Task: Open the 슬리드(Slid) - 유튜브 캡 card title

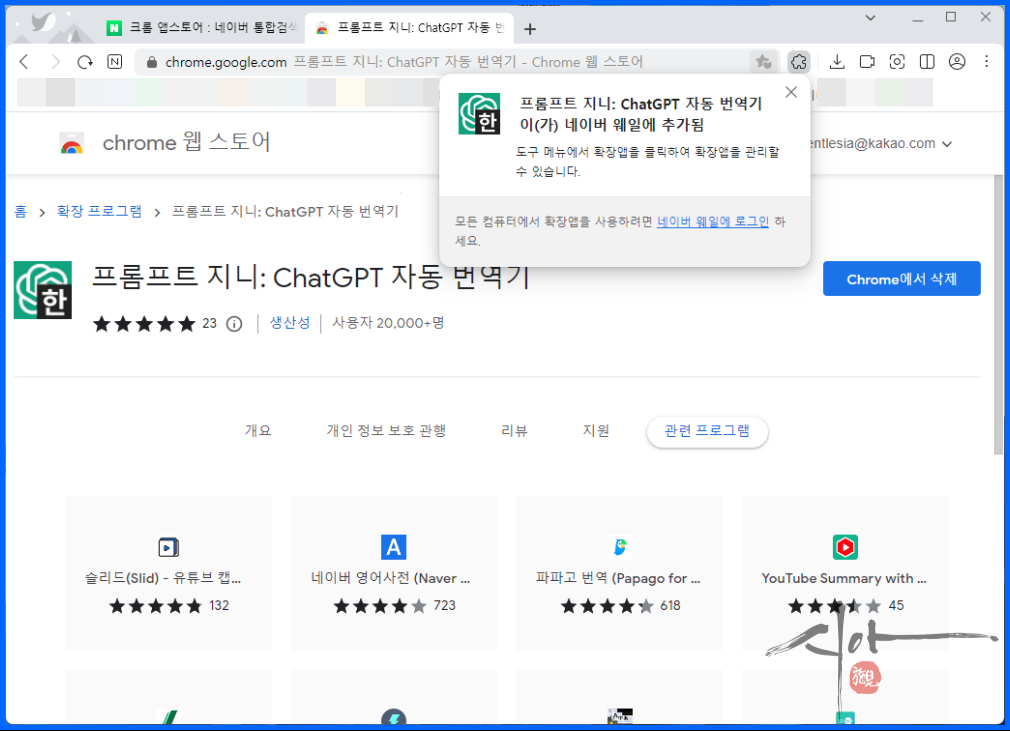Action: [x=163, y=578]
